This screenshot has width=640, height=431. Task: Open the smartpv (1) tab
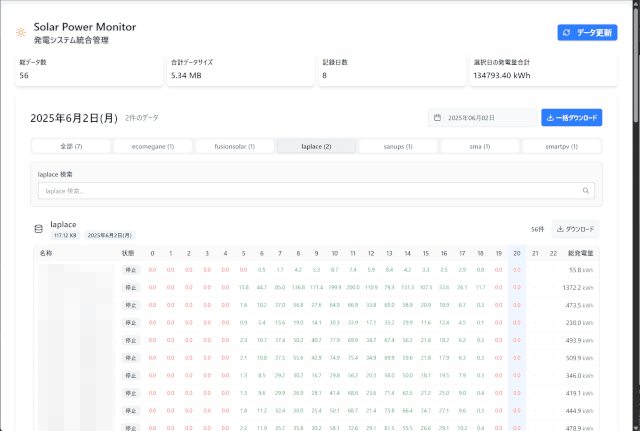click(562, 146)
